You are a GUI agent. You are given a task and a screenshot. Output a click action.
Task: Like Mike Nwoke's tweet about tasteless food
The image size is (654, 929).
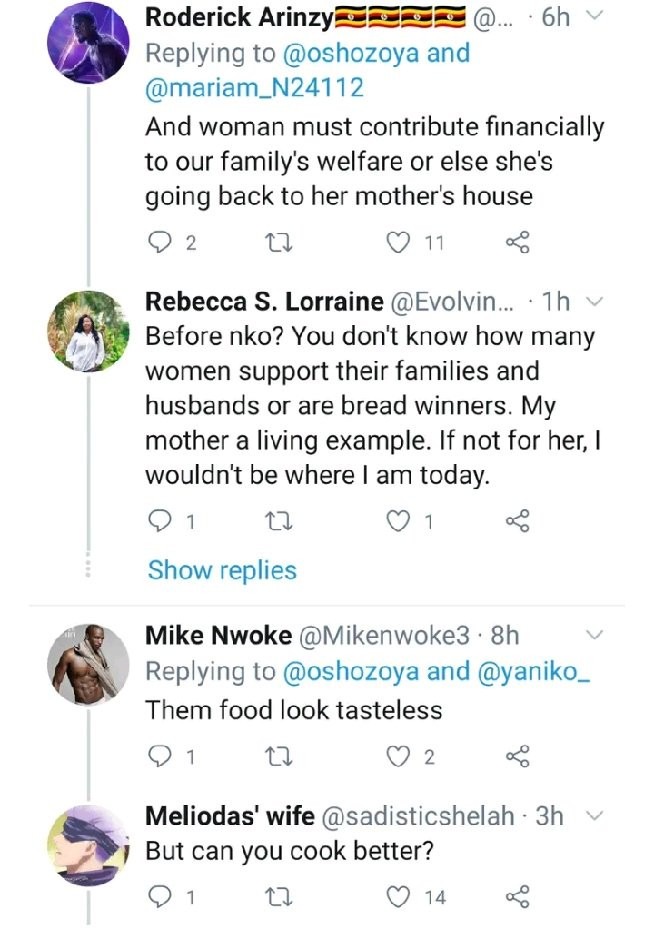coord(398,757)
